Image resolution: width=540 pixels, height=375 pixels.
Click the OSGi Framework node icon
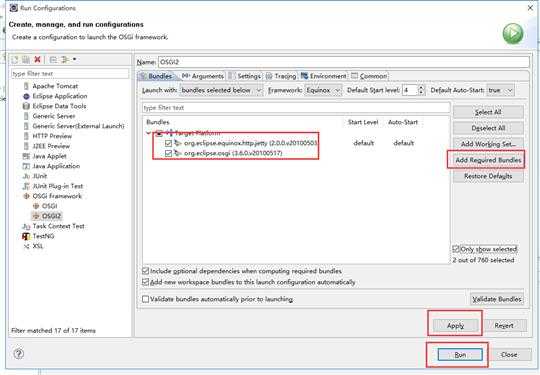(x=26, y=196)
